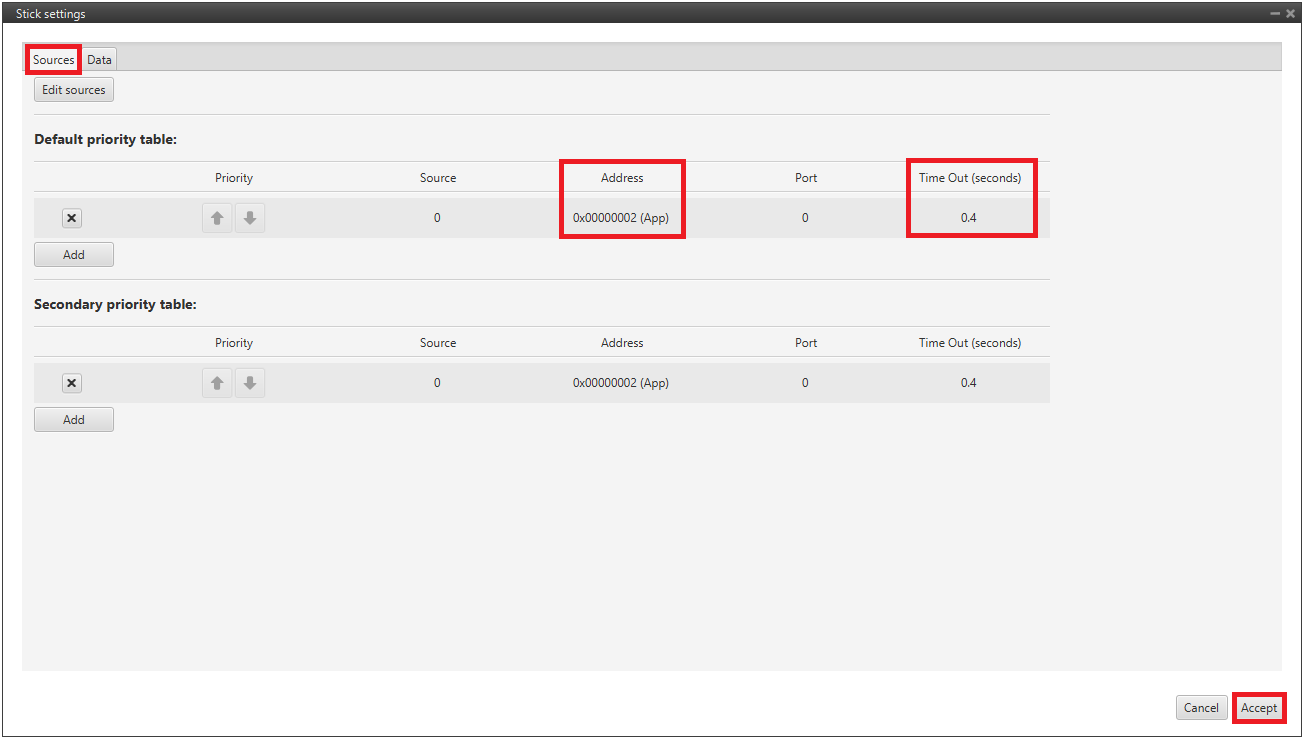
Task: Move Default priority table row down
Action: 250,218
